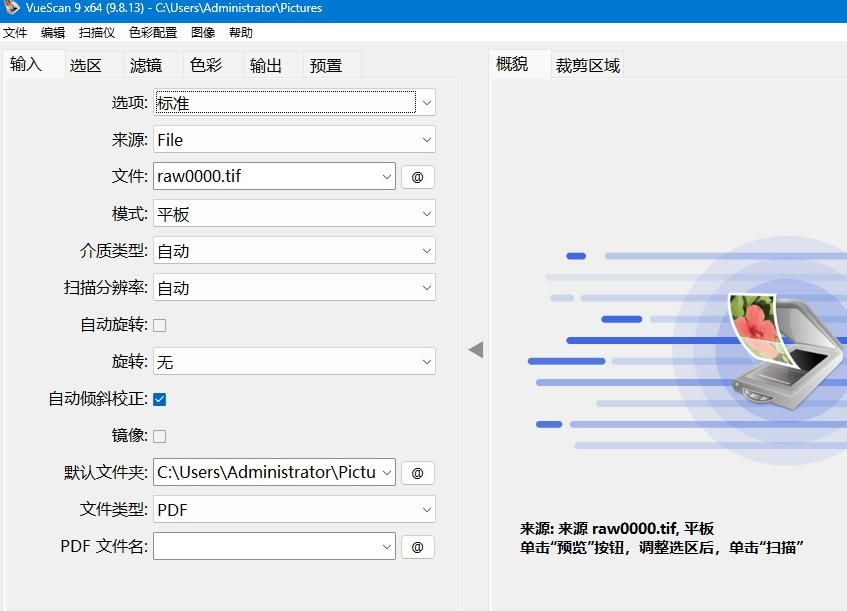Click the @ button beside the 文件 field

pyautogui.click(x=418, y=177)
